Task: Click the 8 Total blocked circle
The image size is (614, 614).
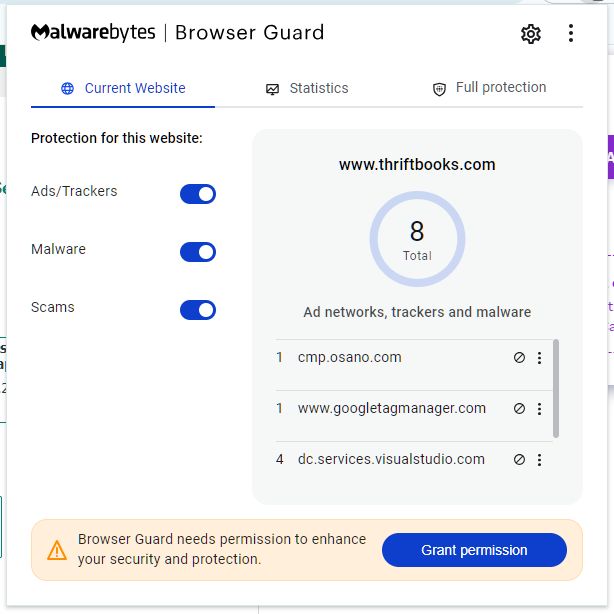Action: click(x=417, y=239)
